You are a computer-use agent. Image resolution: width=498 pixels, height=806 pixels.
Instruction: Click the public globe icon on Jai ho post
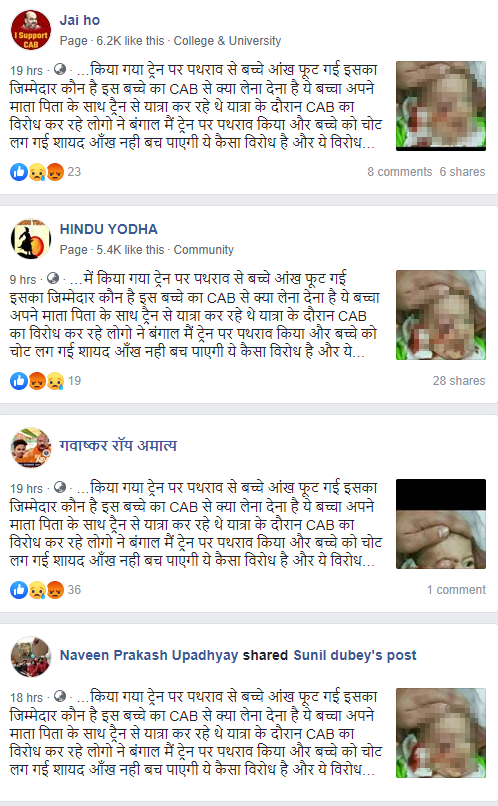click(x=60, y=69)
